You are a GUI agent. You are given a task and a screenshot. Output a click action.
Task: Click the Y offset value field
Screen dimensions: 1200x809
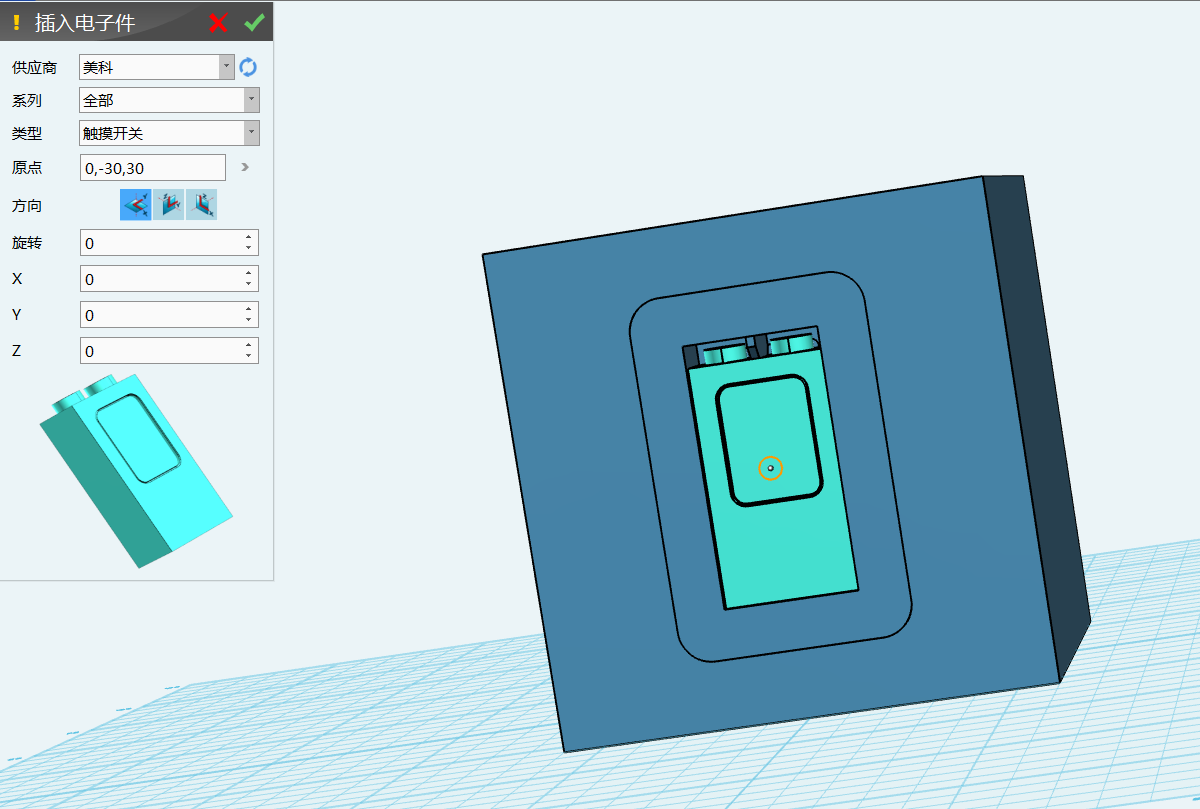pyautogui.click(x=160, y=315)
